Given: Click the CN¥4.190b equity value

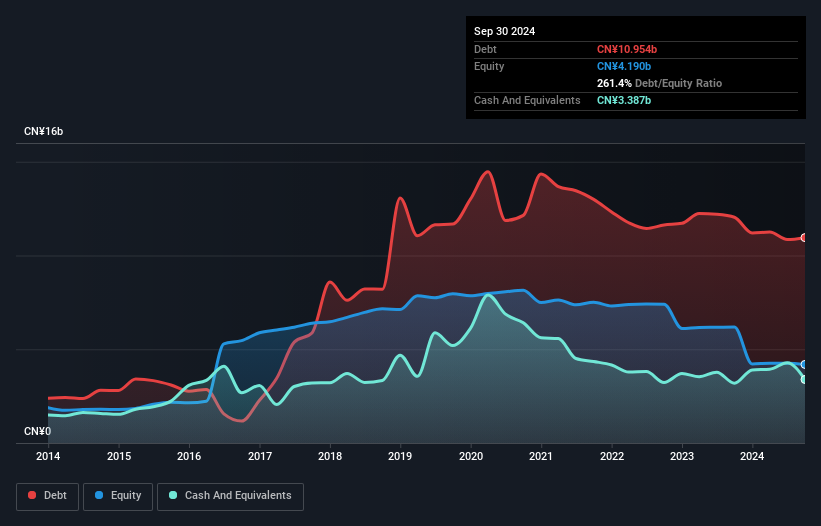Looking at the screenshot, I should tap(624, 66).
